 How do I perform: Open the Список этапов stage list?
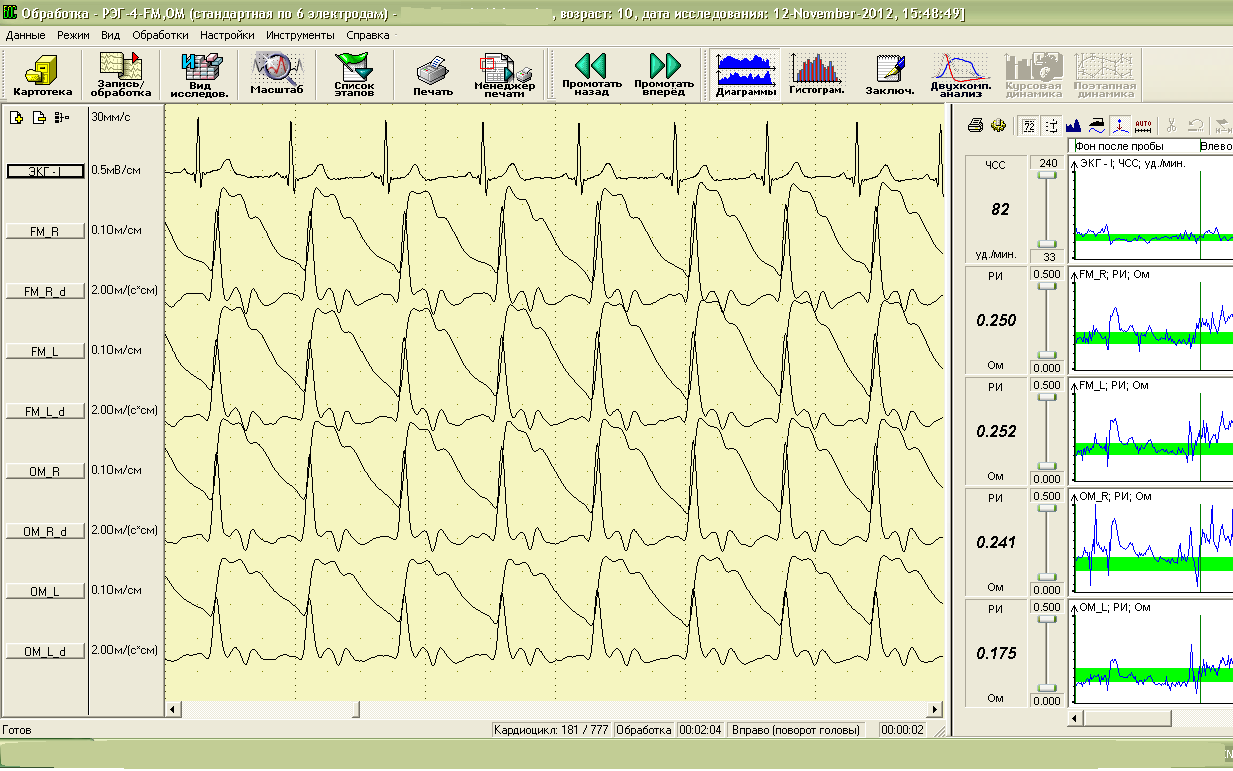tap(353, 75)
